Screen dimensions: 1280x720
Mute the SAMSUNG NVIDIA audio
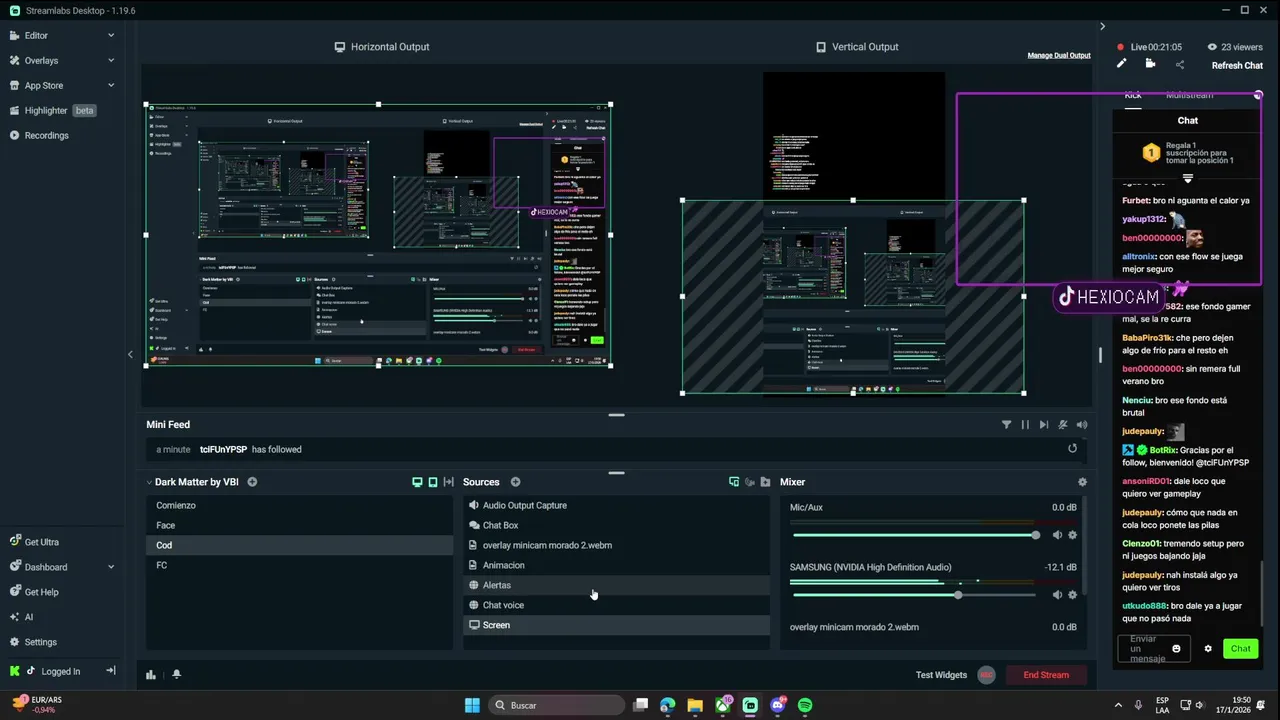tap(1057, 595)
